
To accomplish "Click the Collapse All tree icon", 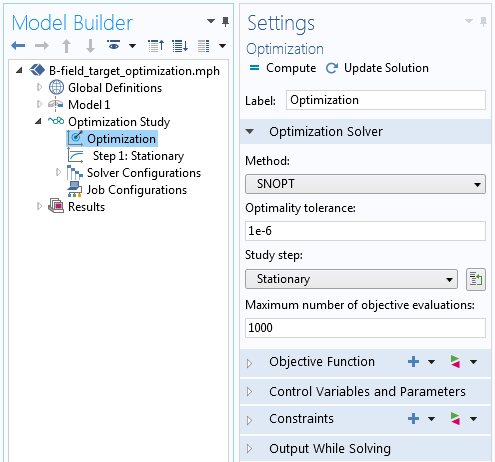I will click(x=156, y=46).
